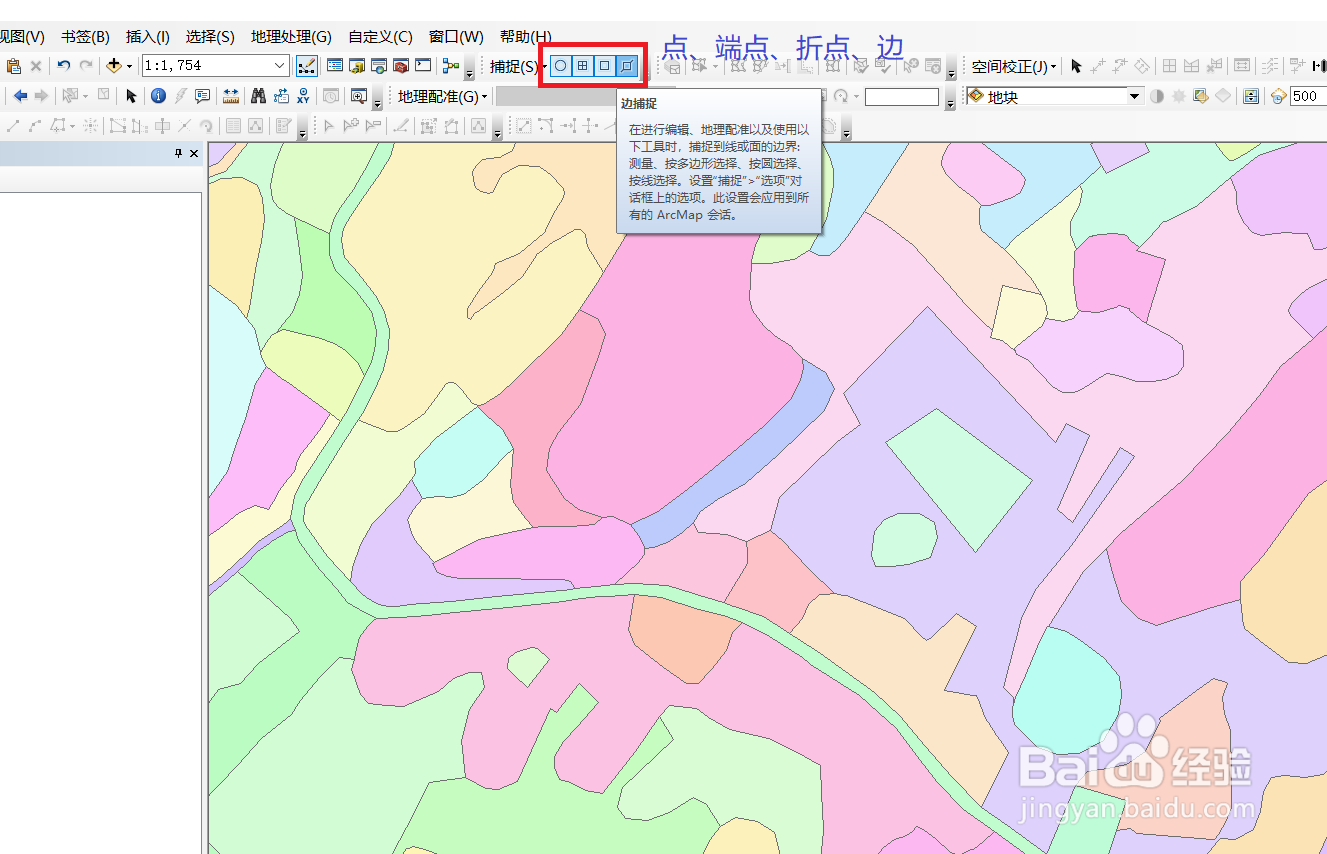Open the 空间校正(J) menu
1327x854 pixels.
point(1011,66)
